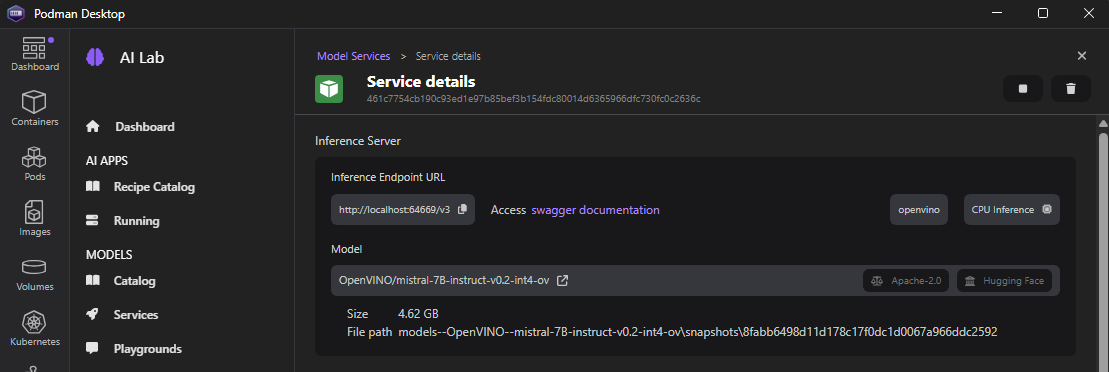The width and height of the screenshot is (1109, 372).
Task: Open Playgrounds in AI Lab menu
Action: (x=148, y=349)
